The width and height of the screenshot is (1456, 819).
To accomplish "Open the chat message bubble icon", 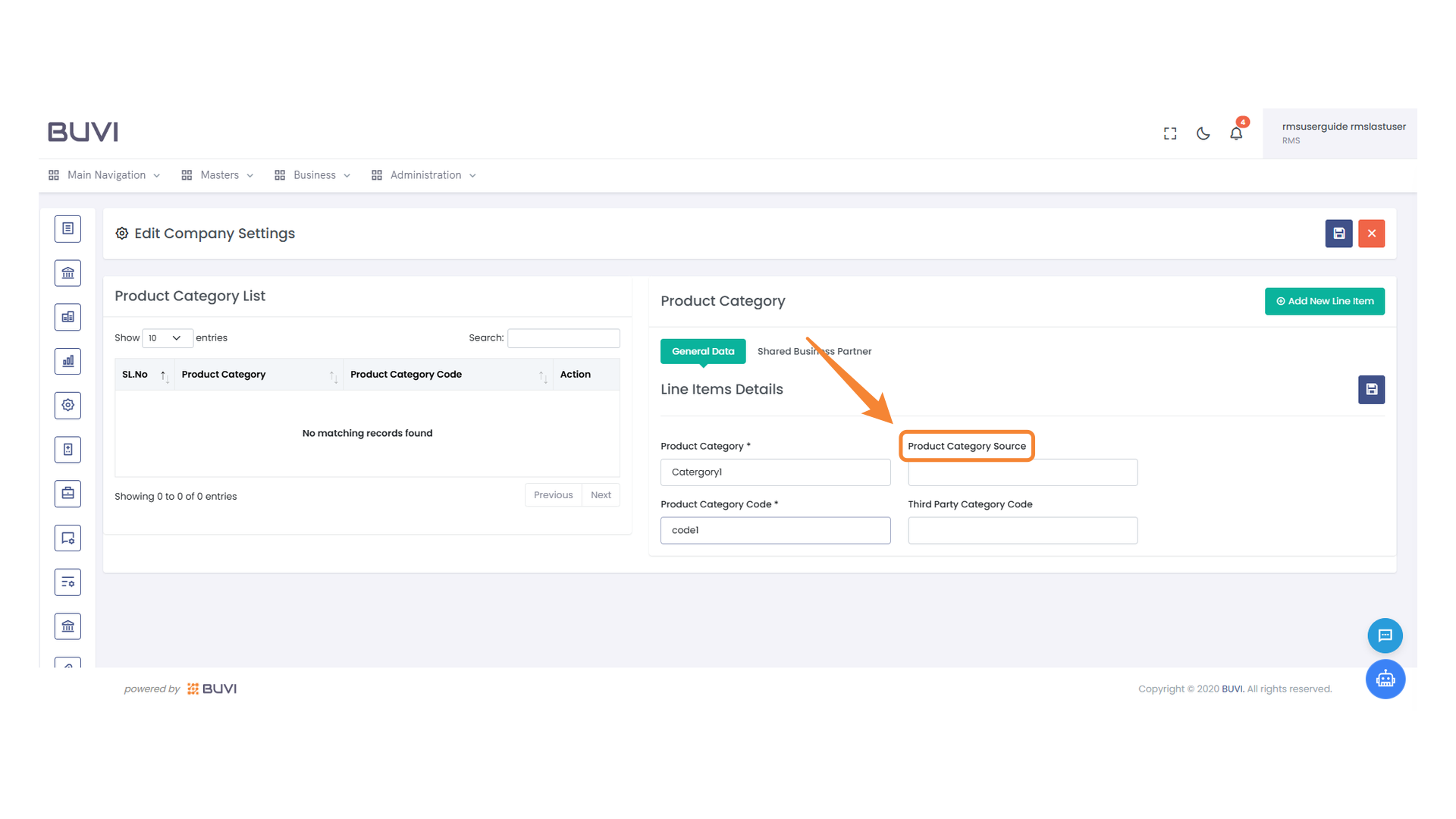I will 1385,635.
